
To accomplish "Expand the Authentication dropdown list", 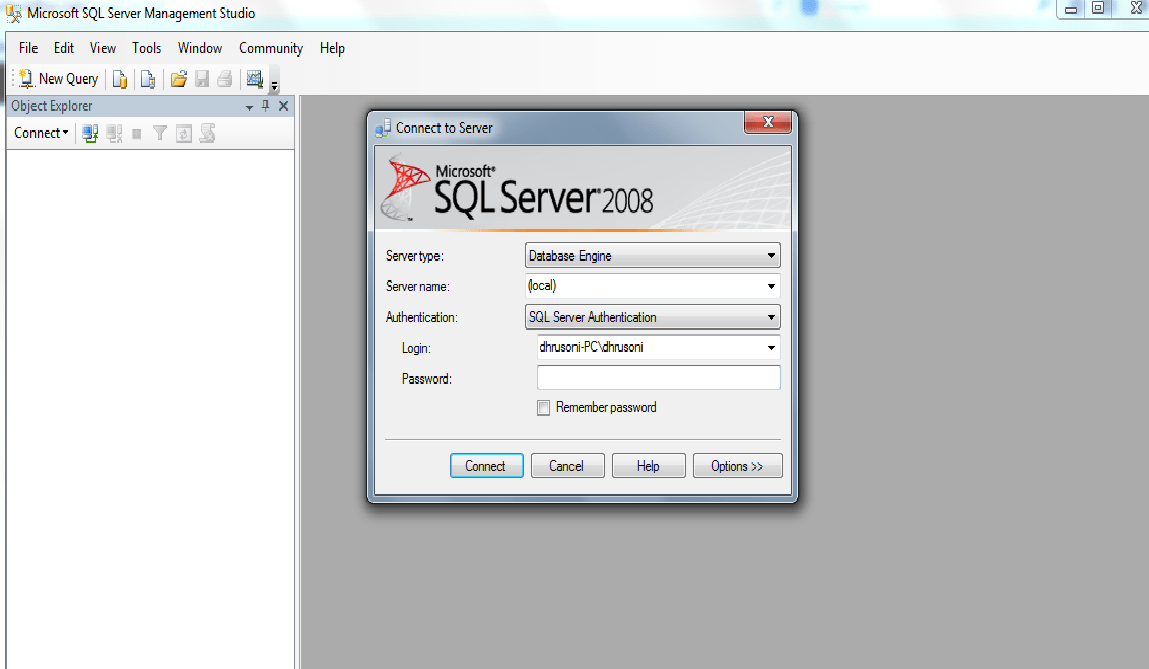I will pos(771,317).
